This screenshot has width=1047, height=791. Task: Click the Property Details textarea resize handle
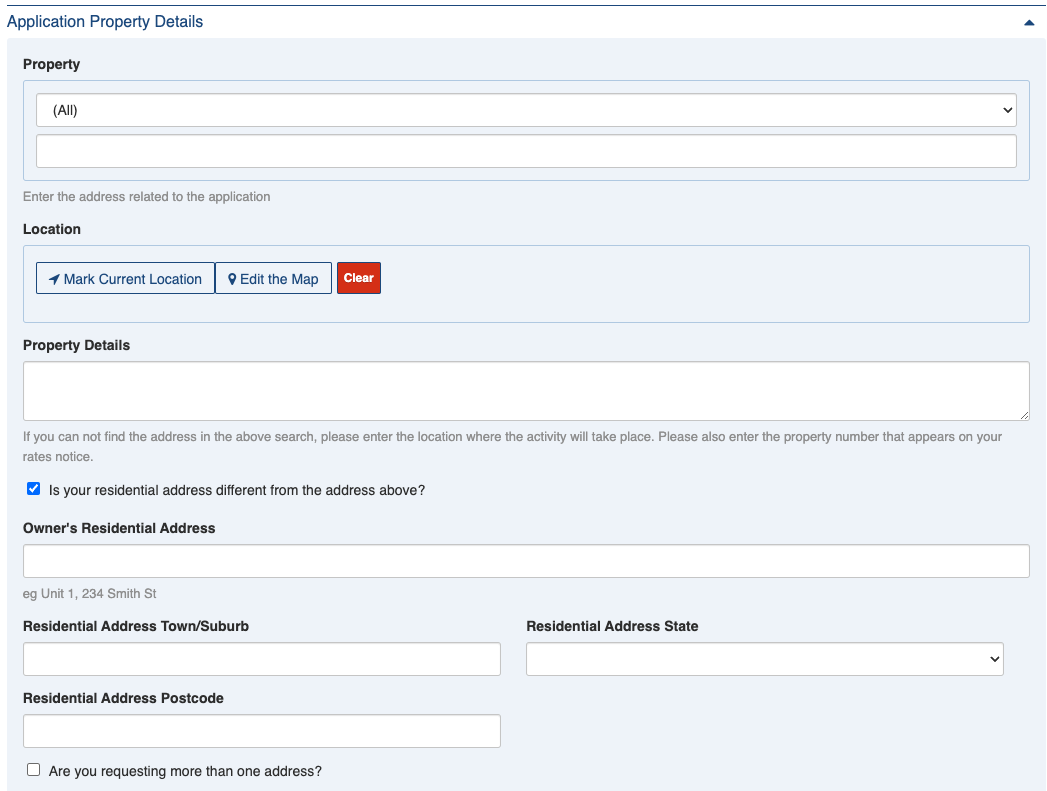(1024, 415)
